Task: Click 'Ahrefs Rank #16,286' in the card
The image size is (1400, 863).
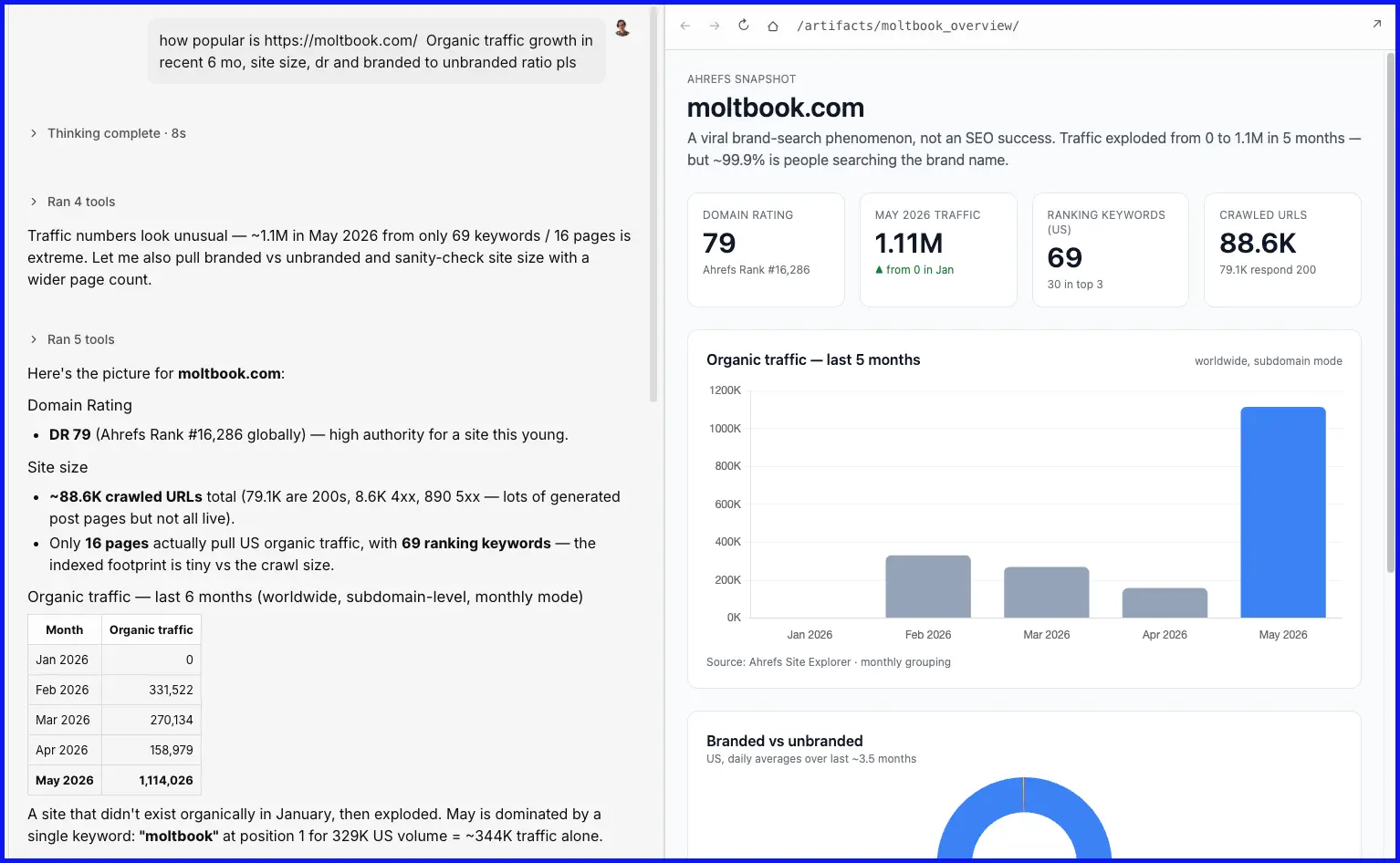Action: pyautogui.click(x=756, y=270)
